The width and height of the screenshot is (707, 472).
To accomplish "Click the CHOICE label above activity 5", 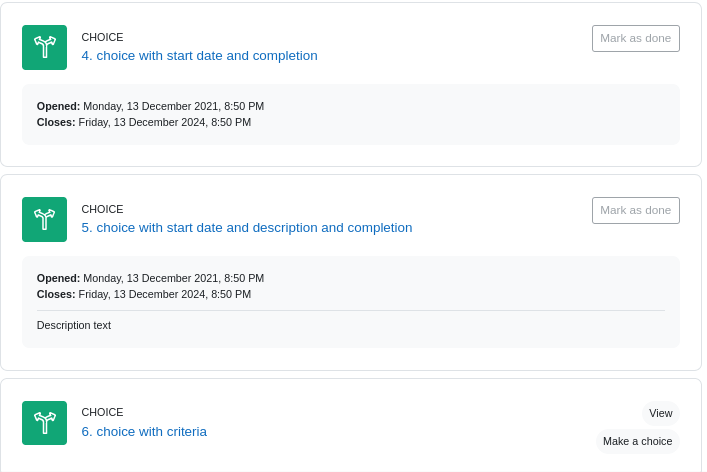I will coord(102,210).
